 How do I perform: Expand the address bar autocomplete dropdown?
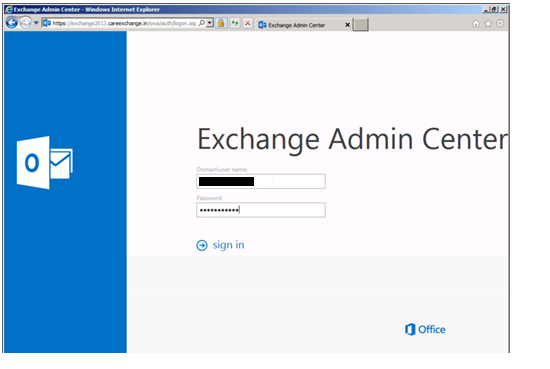coord(210,23)
